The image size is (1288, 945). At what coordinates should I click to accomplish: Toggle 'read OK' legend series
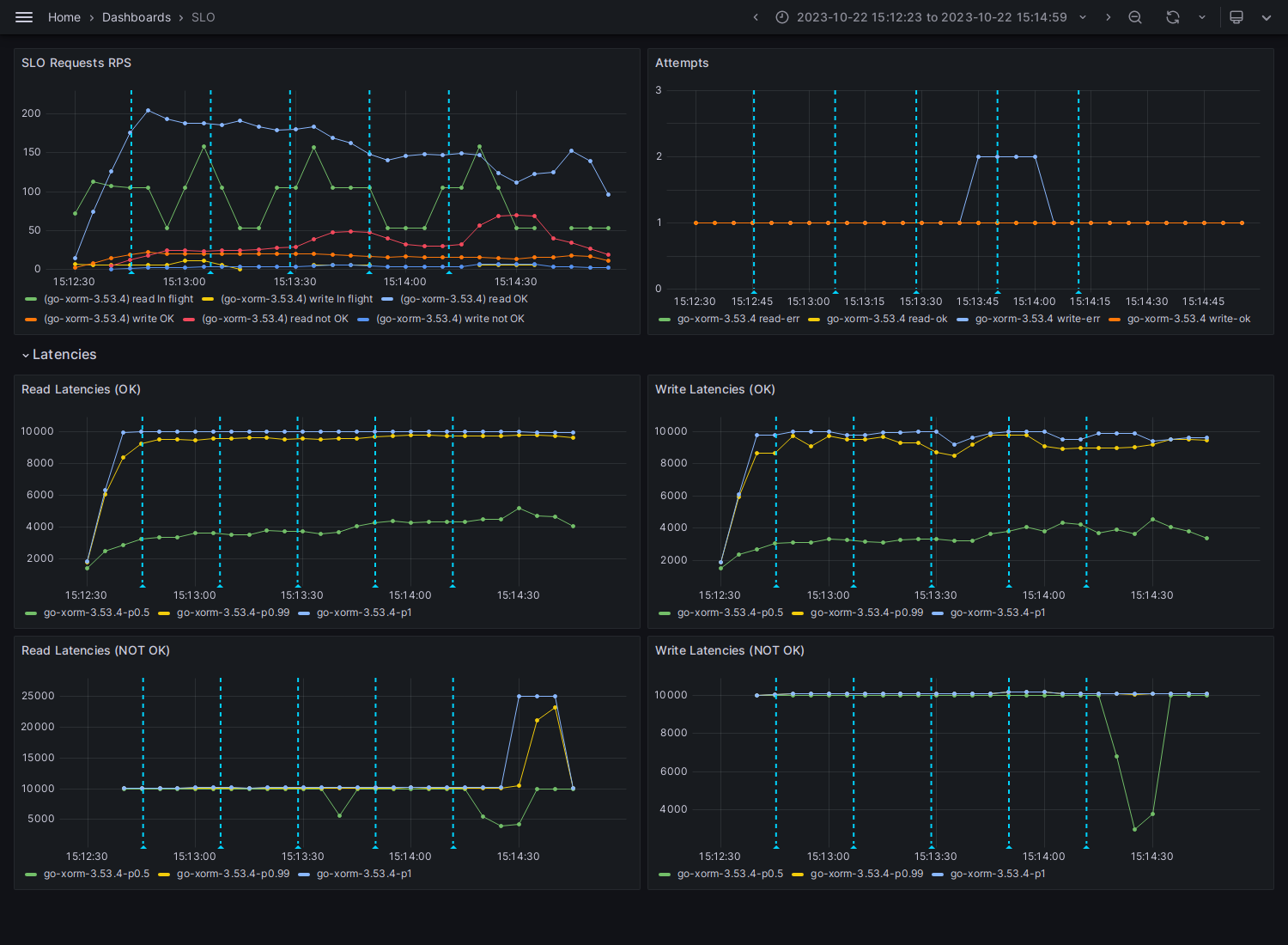pos(464,299)
